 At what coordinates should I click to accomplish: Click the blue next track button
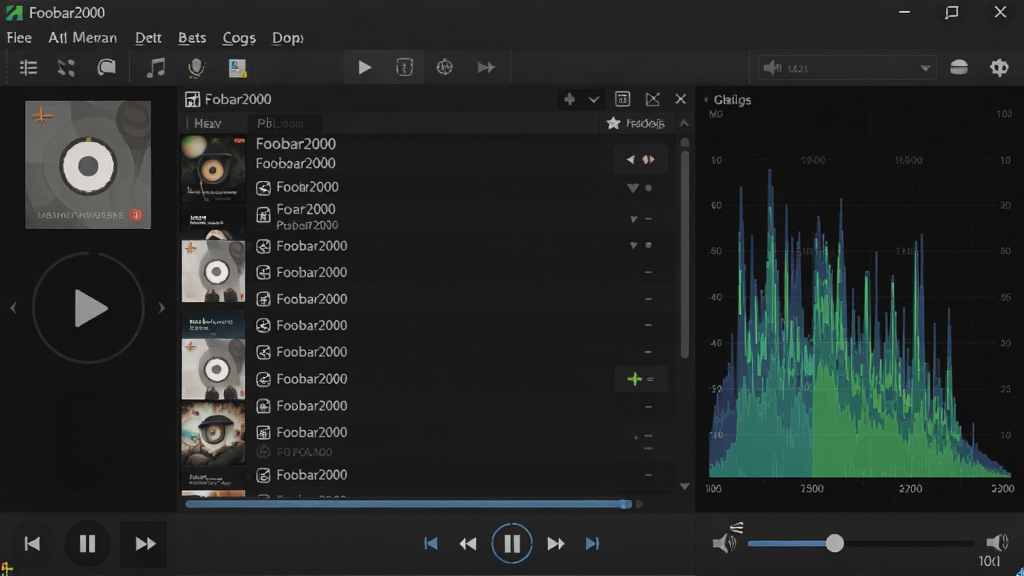click(592, 543)
